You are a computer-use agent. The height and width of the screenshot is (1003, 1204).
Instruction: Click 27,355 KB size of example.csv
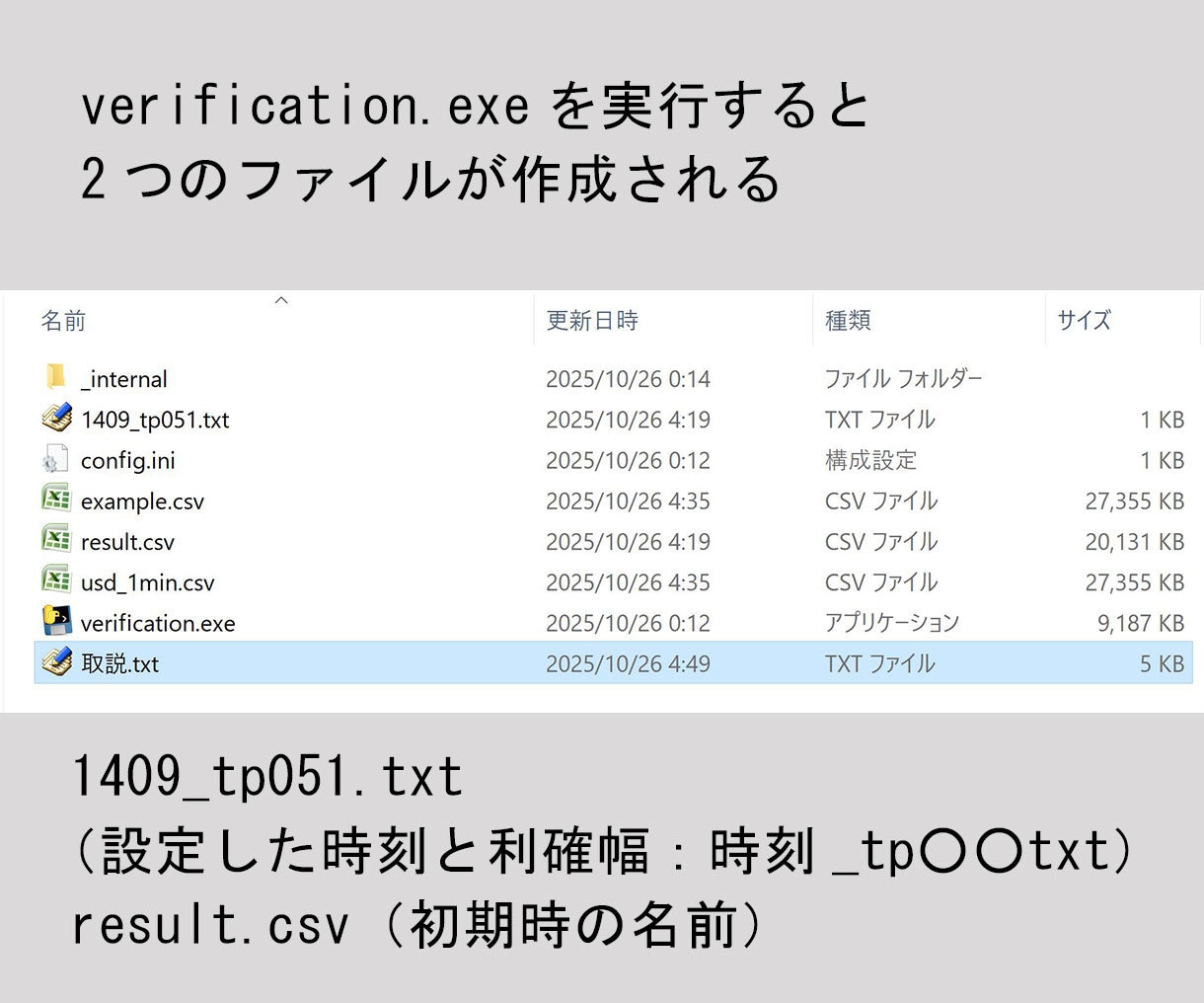(1134, 501)
